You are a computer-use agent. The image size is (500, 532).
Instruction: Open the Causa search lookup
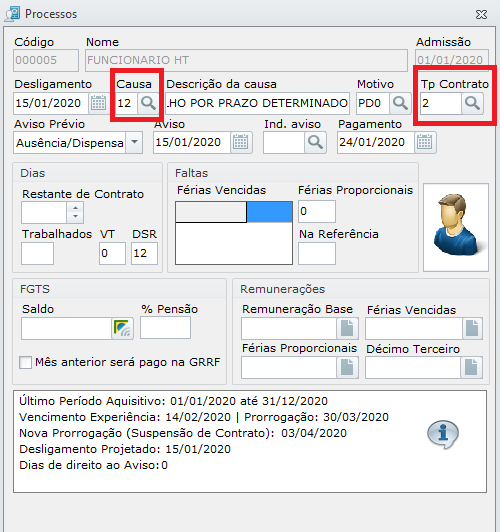[x=148, y=103]
